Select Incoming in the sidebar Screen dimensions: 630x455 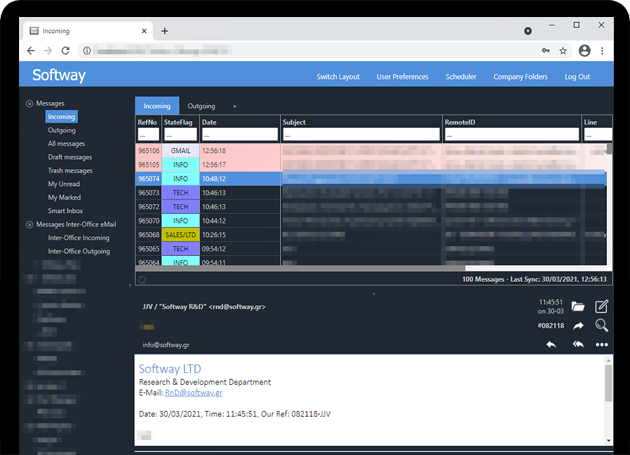coord(61,117)
